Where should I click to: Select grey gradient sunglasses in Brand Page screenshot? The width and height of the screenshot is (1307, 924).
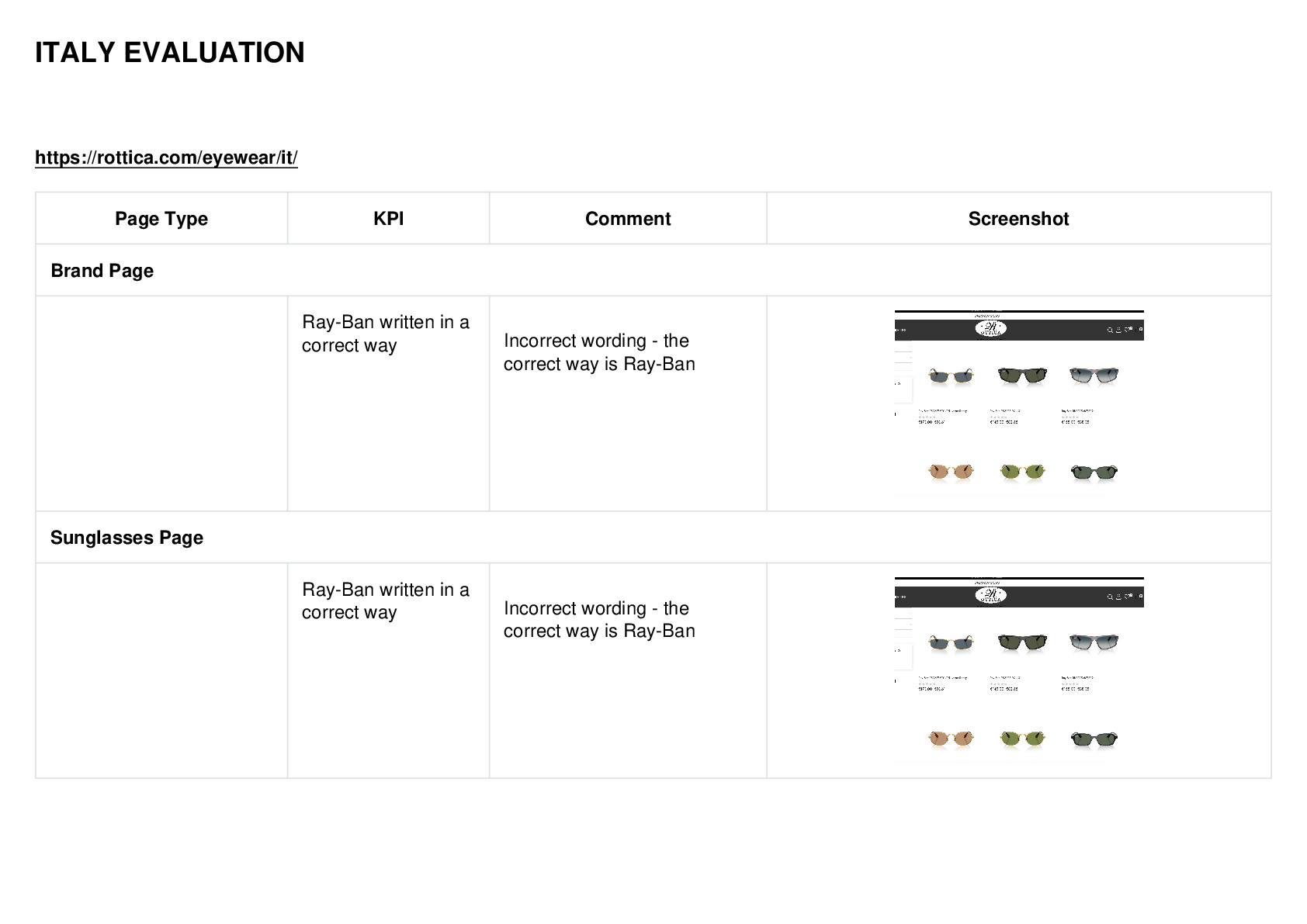tap(1094, 376)
